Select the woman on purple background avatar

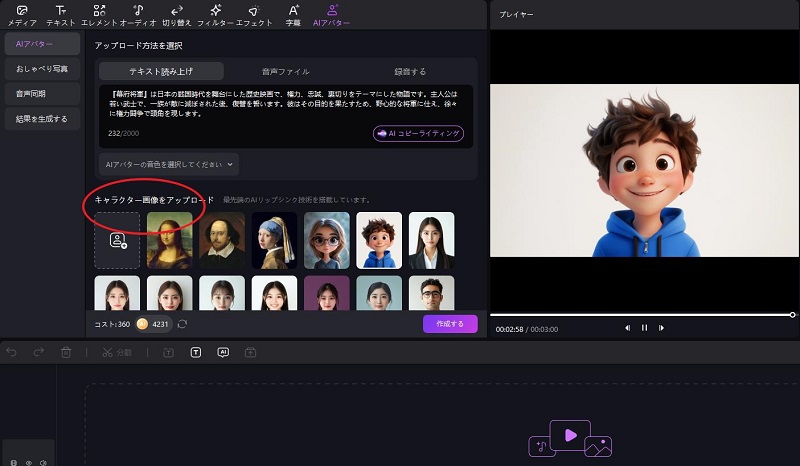[327, 293]
